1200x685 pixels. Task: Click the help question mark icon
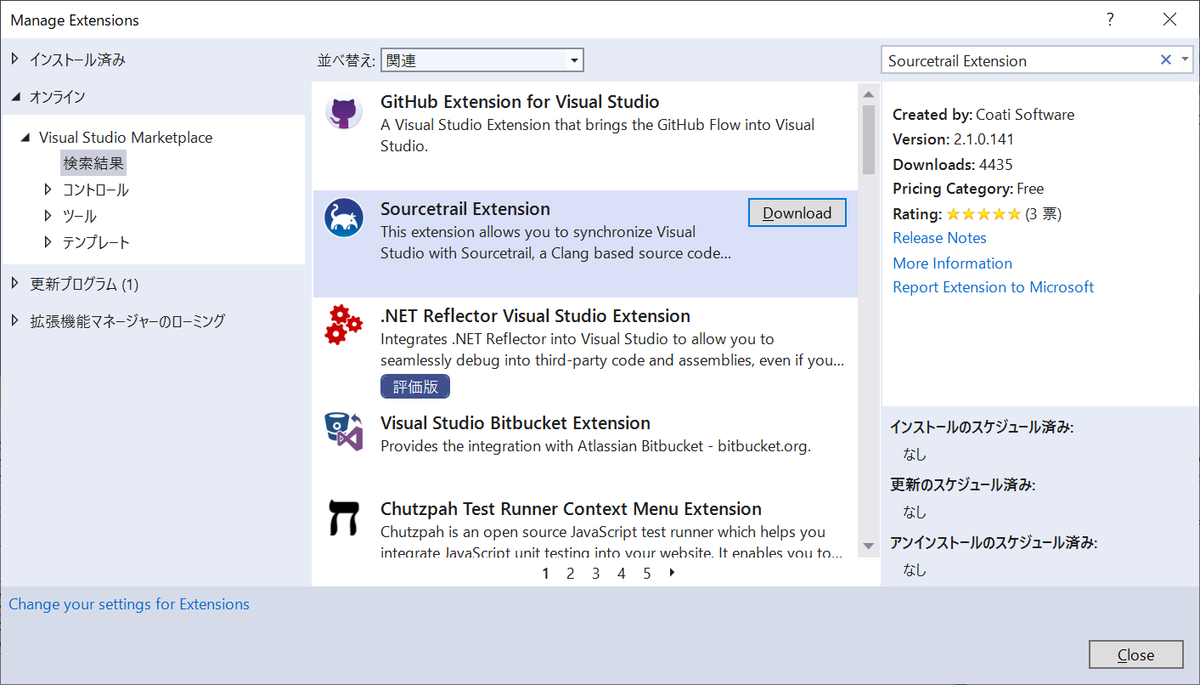1110,20
